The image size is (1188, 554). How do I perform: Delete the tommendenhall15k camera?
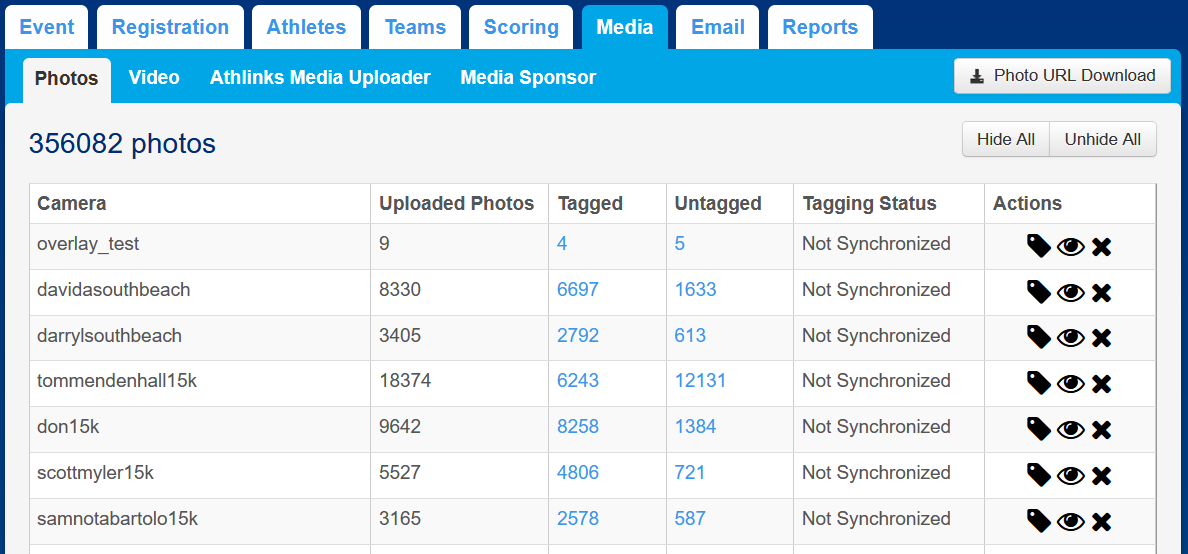coord(1101,384)
